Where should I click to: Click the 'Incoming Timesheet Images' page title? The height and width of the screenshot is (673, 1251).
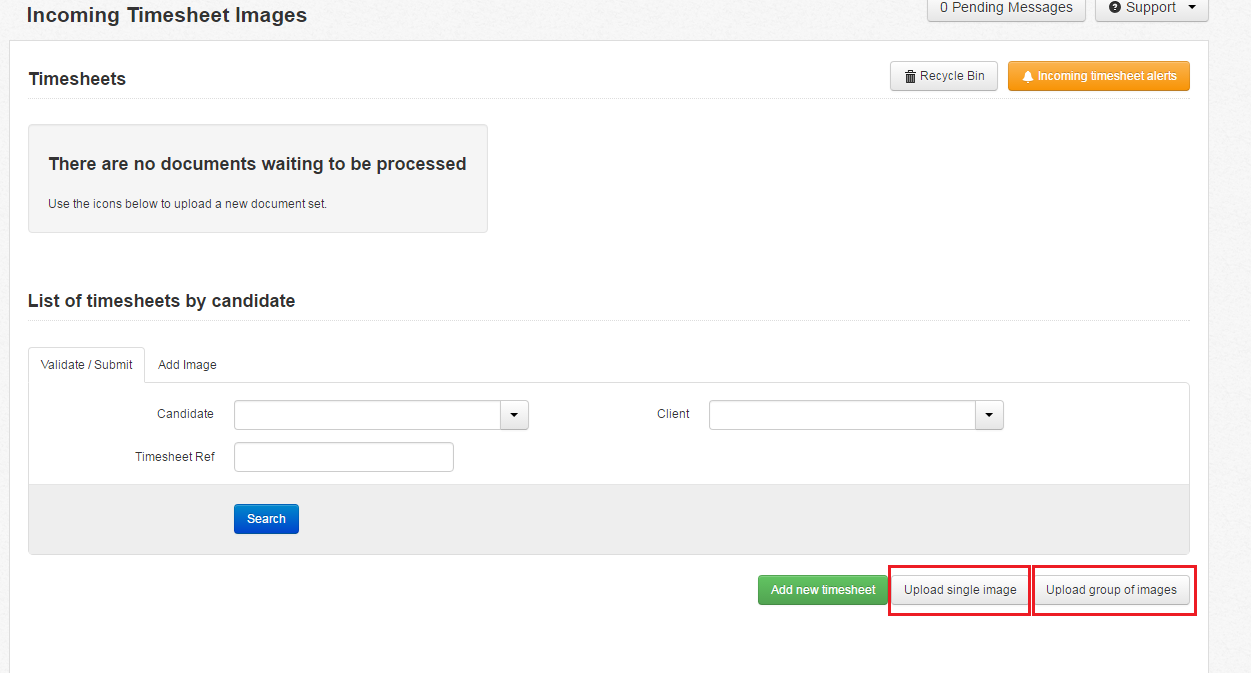[167, 15]
